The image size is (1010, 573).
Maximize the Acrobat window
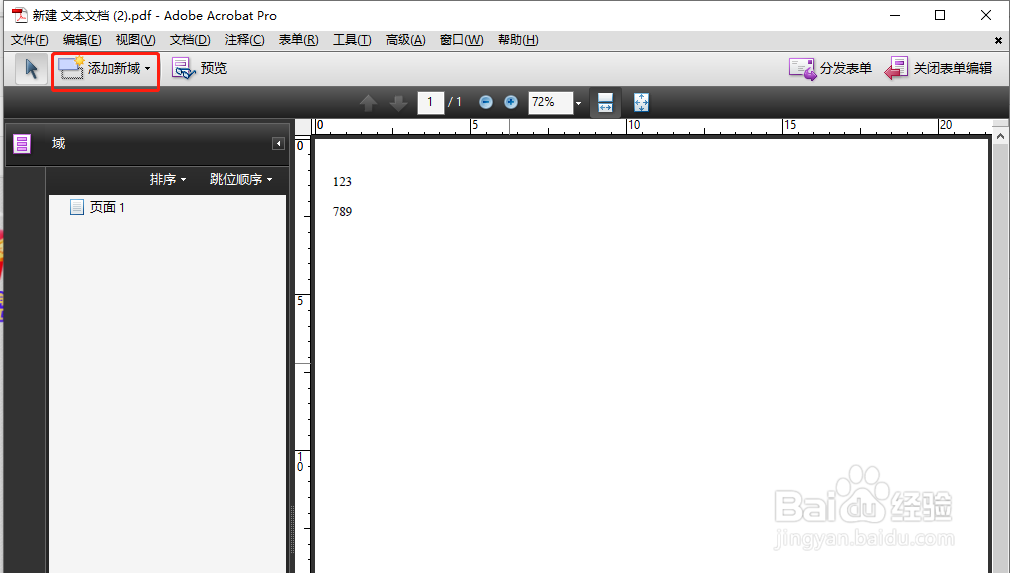(x=940, y=15)
